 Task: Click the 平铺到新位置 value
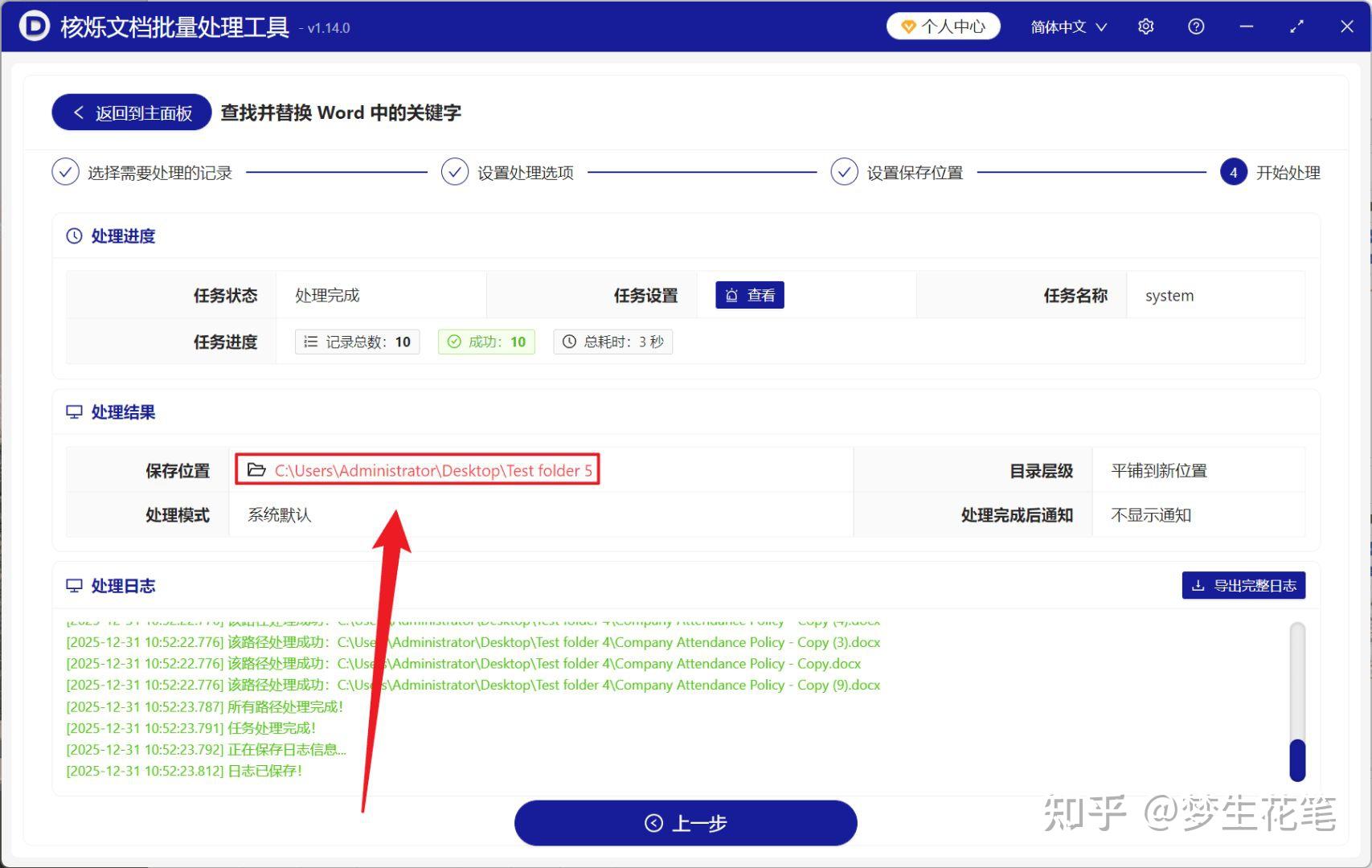(x=1159, y=471)
